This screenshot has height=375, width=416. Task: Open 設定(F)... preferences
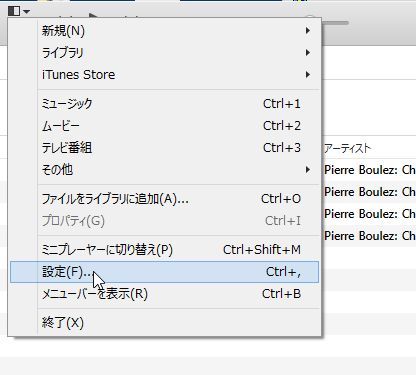point(164,272)
